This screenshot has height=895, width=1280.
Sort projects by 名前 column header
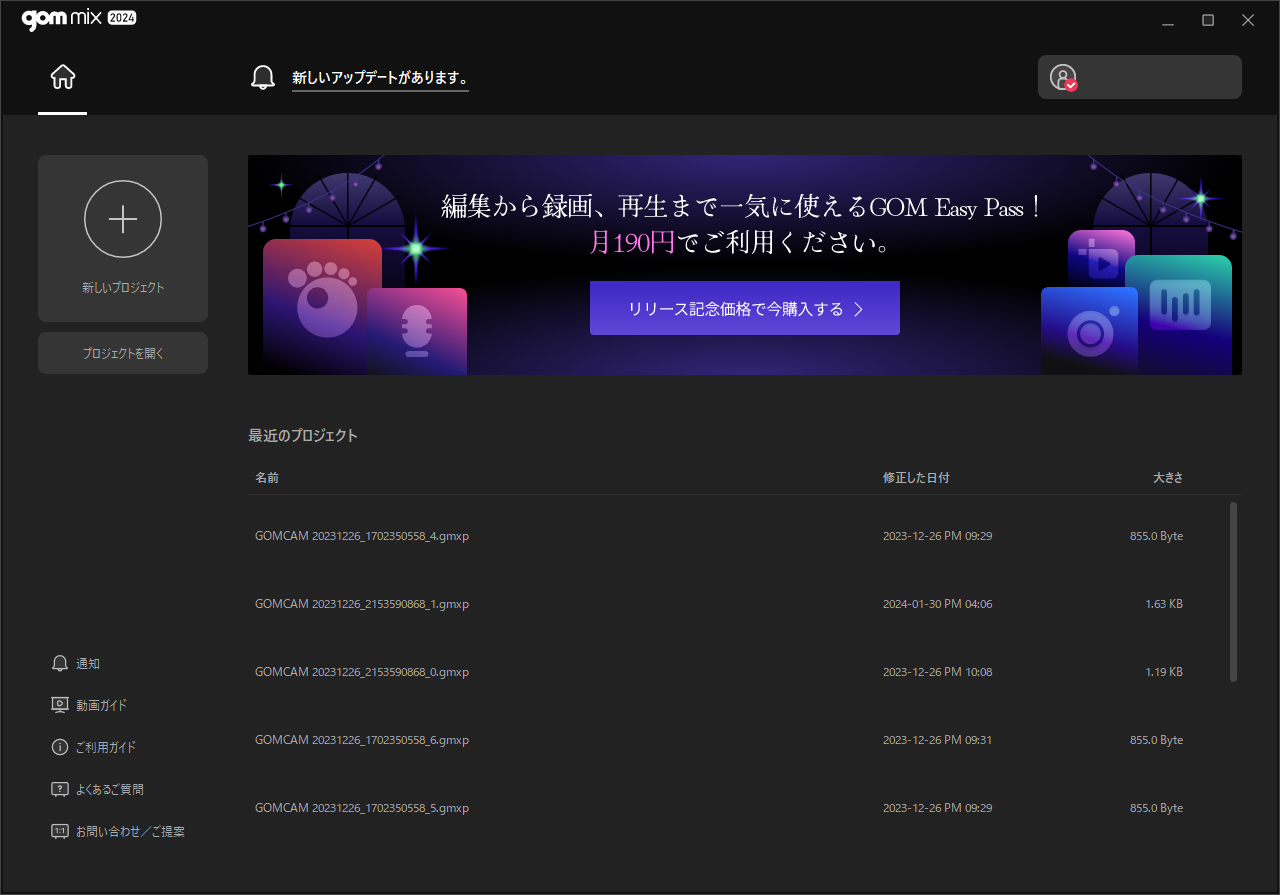[x=267, y=478]
